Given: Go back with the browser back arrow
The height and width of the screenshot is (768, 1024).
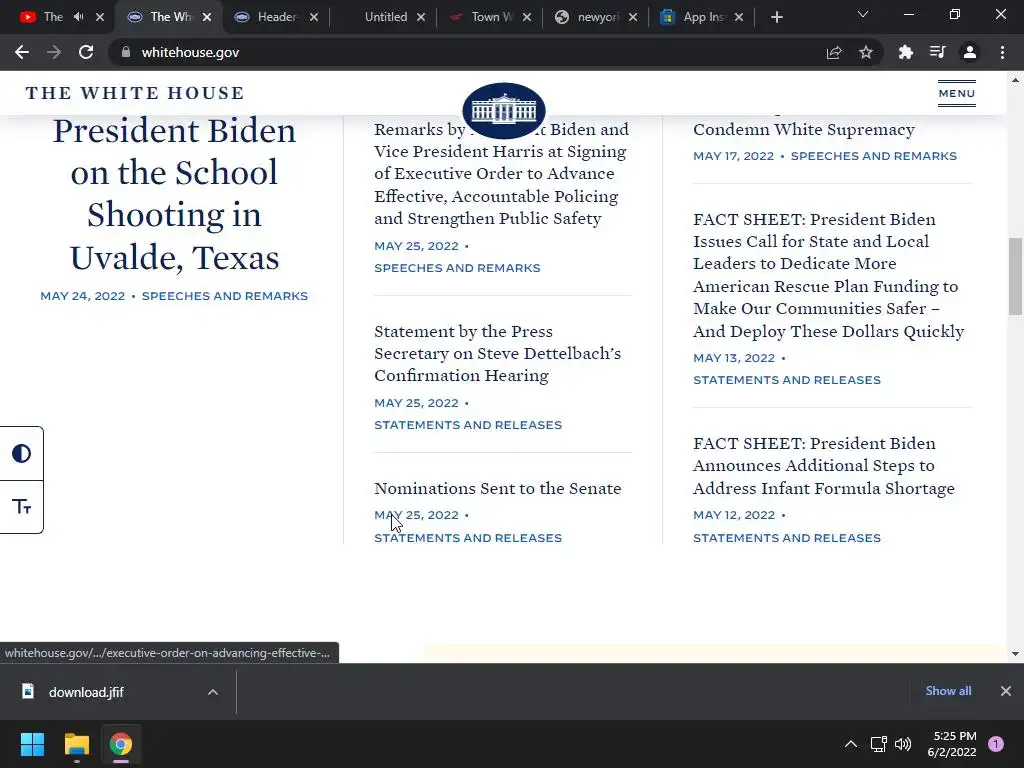Looking at the screenshot, I should [x=22, y=52].
